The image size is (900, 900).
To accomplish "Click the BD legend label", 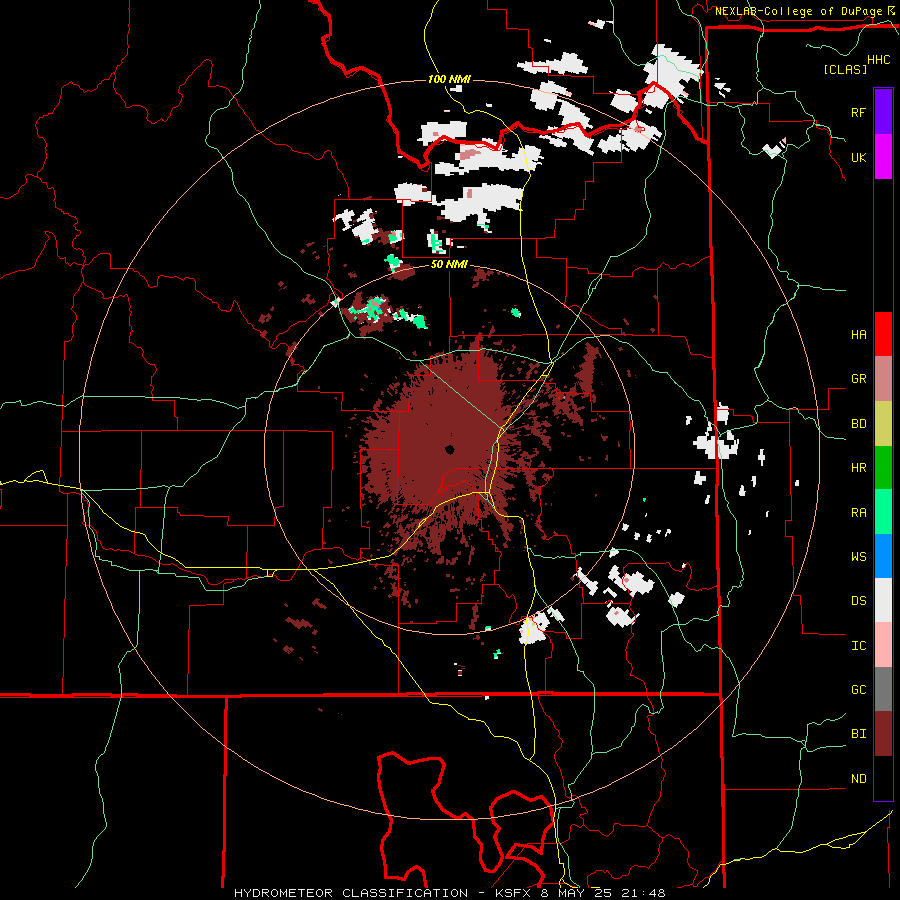I will click(x=858, y=424).
